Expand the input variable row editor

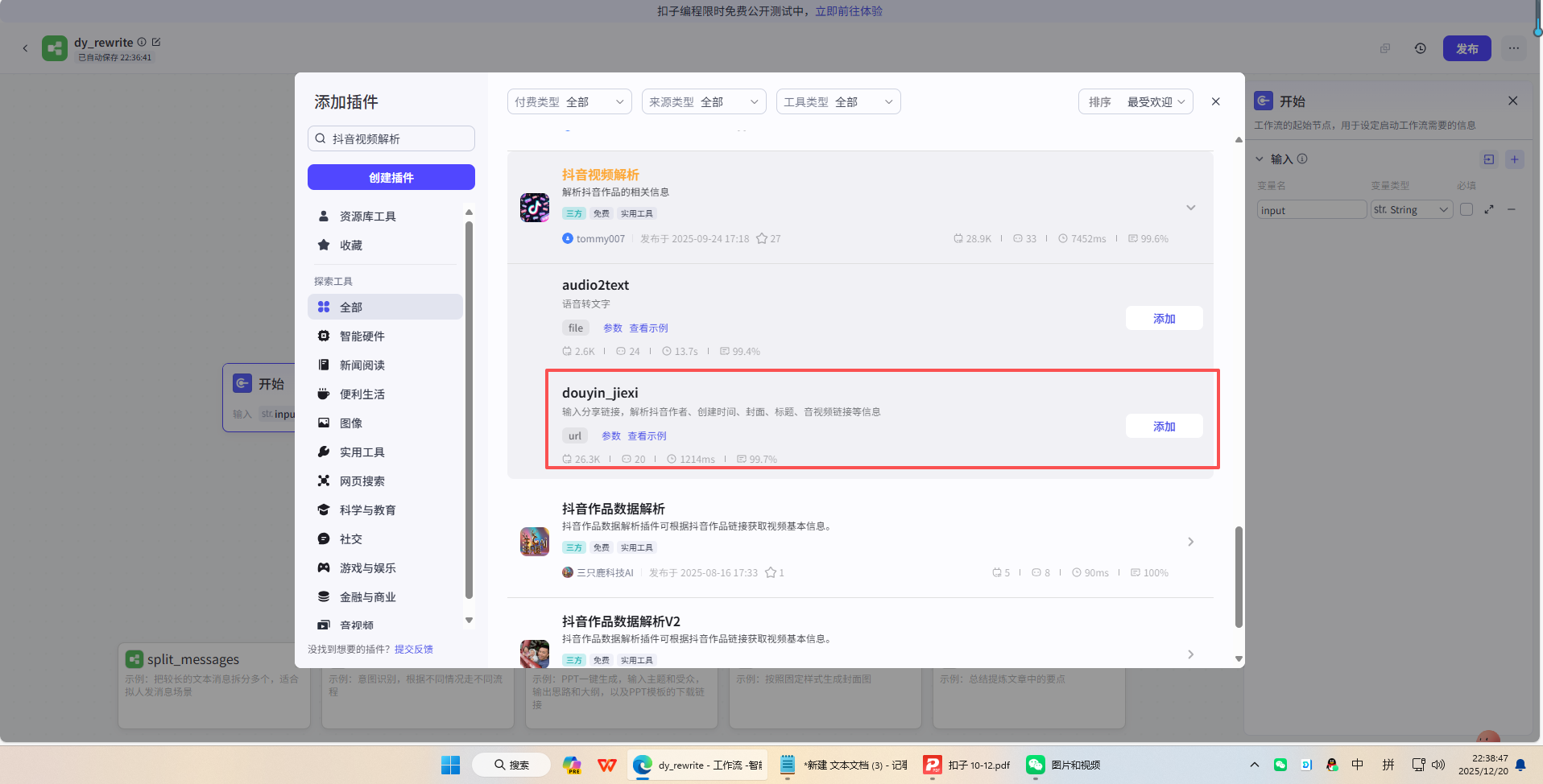pos(1489,209)
